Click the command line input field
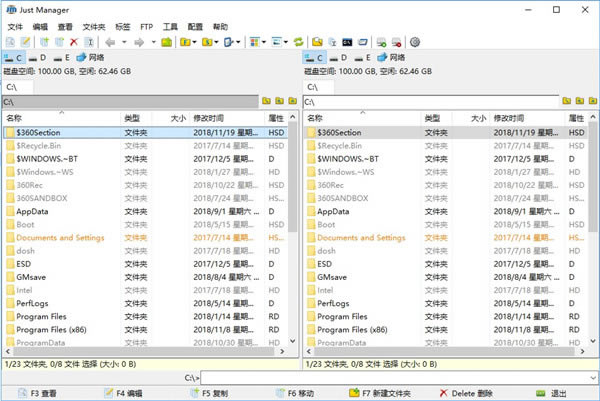 coord(395,378)
